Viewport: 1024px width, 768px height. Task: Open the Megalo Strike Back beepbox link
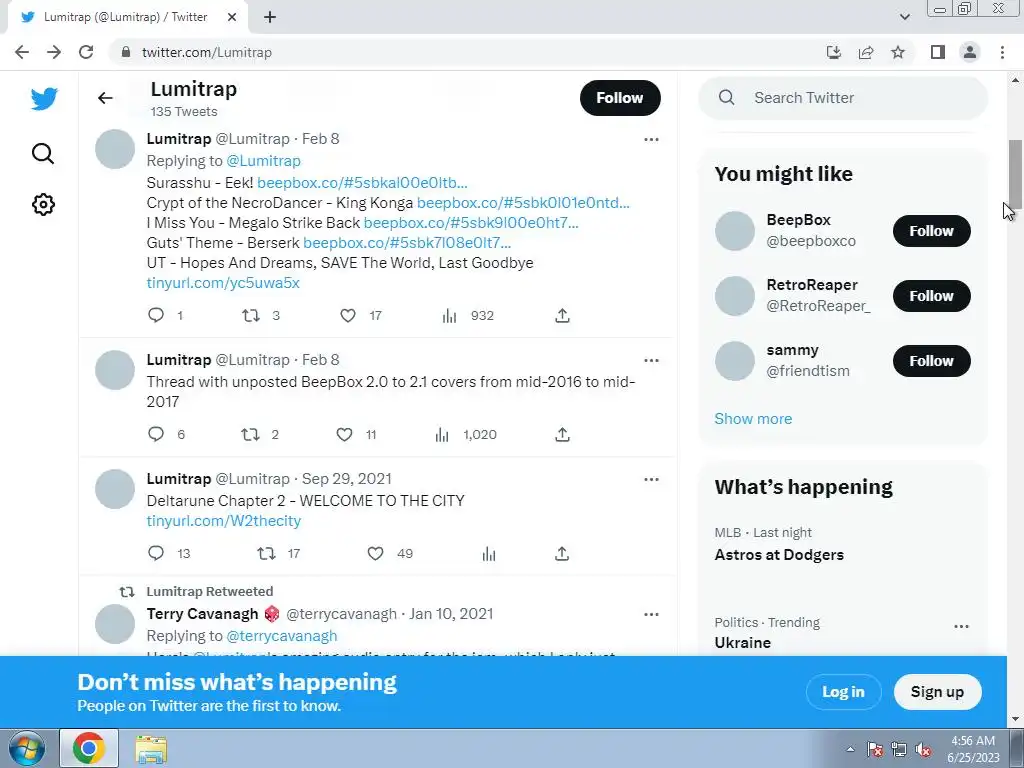tap(471, 223)
